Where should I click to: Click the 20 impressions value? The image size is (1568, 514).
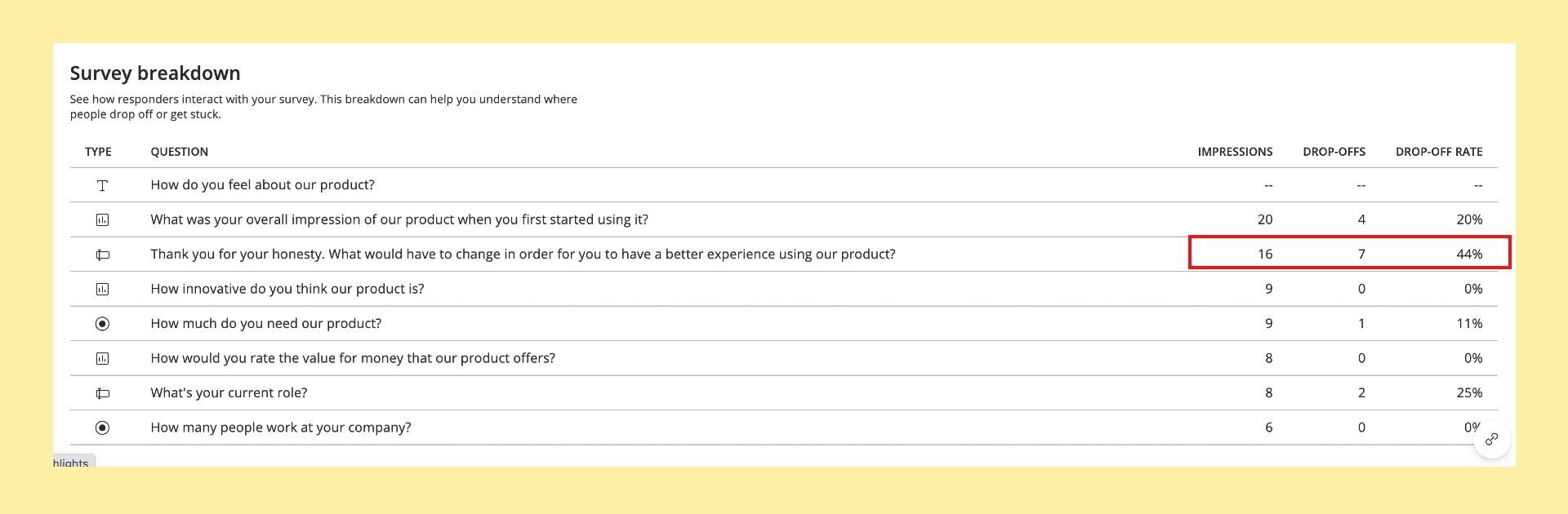(x=1265, y=219)
